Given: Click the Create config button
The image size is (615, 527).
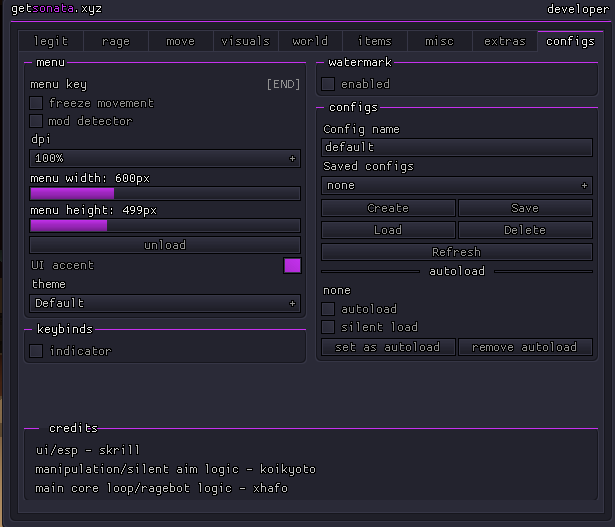Looking at the screenshot, I should (388, 208).
